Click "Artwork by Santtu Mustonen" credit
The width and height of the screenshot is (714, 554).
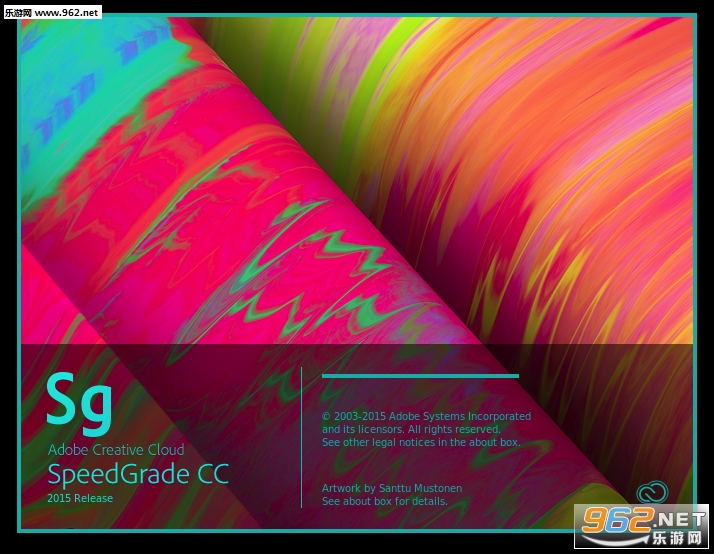coord(392,488)
